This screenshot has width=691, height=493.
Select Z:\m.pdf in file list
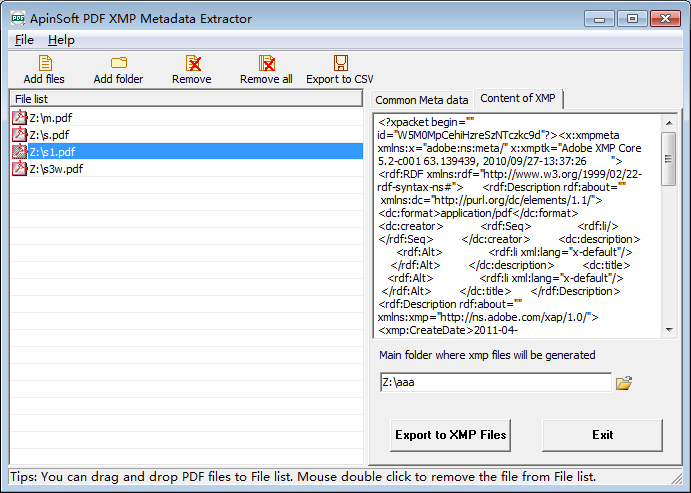(x=187, y=118)
